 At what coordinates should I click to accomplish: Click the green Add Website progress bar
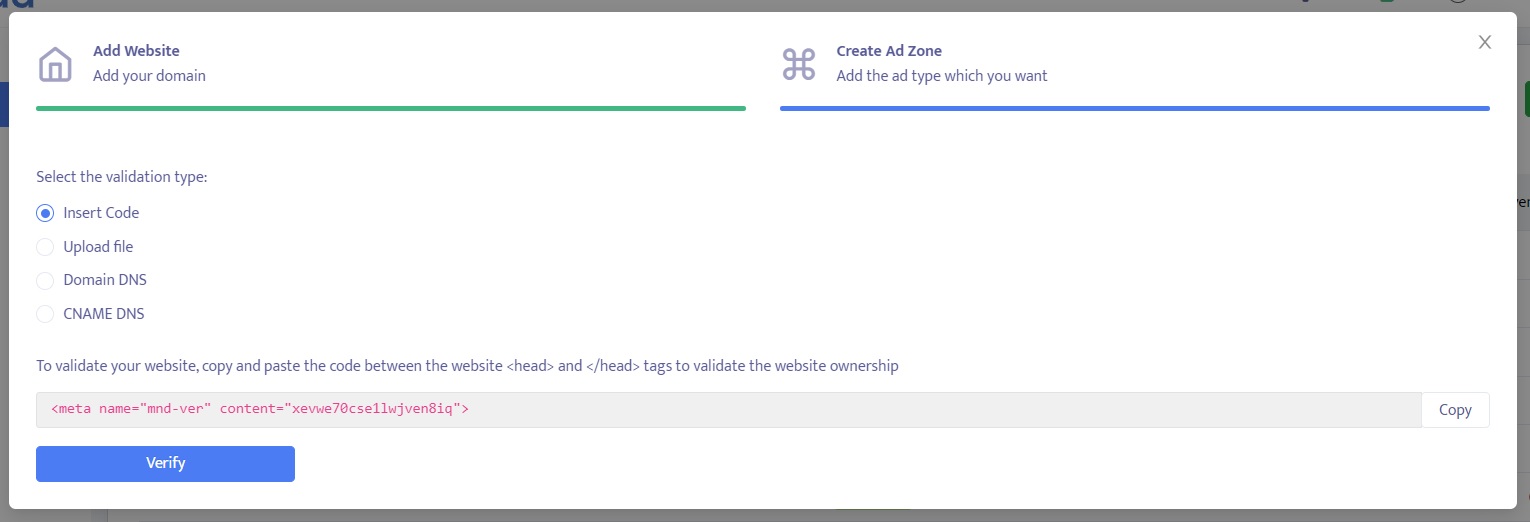tap(391, 108)
